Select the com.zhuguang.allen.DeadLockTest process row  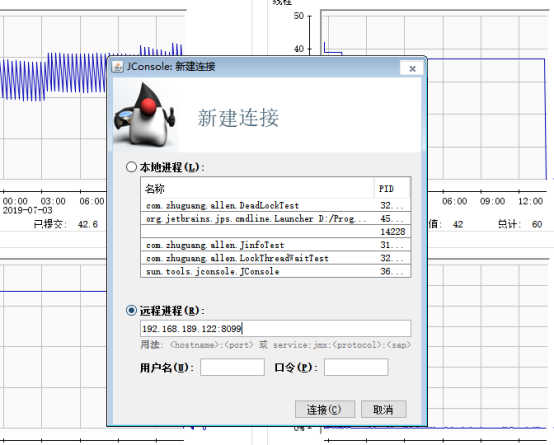point(276,205)
